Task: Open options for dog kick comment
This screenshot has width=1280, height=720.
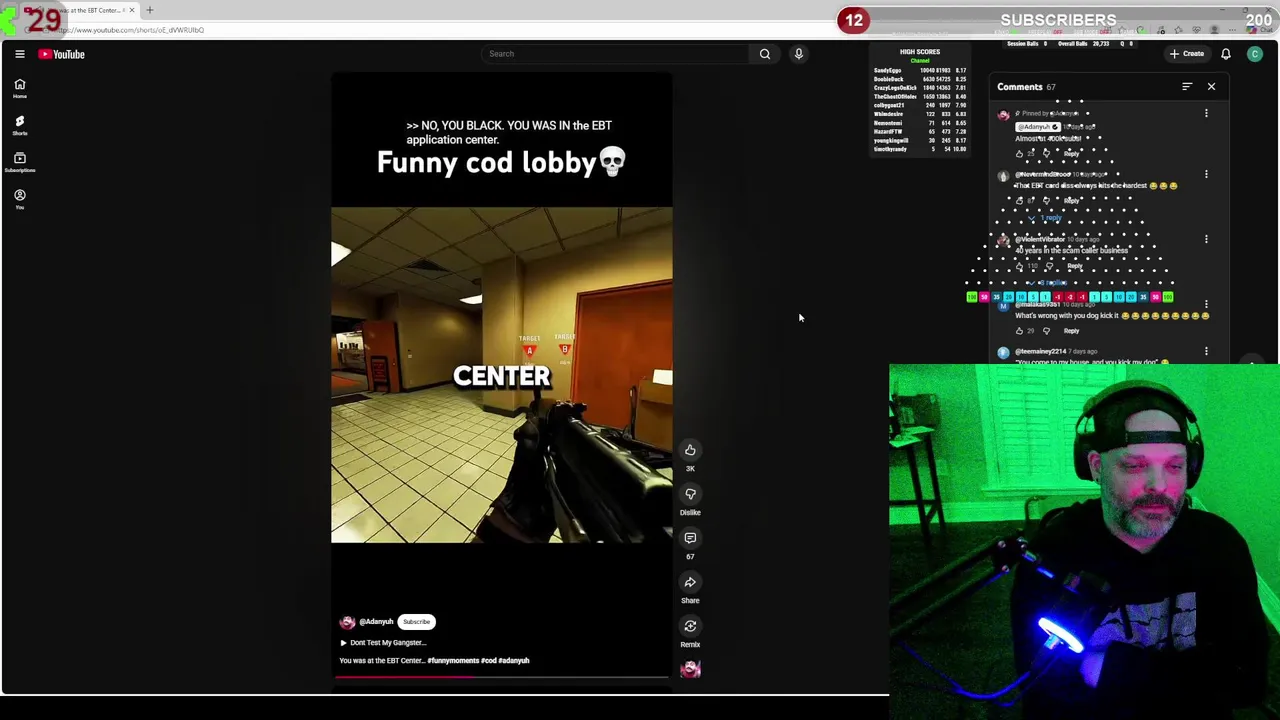Action: click(1206, 305)
